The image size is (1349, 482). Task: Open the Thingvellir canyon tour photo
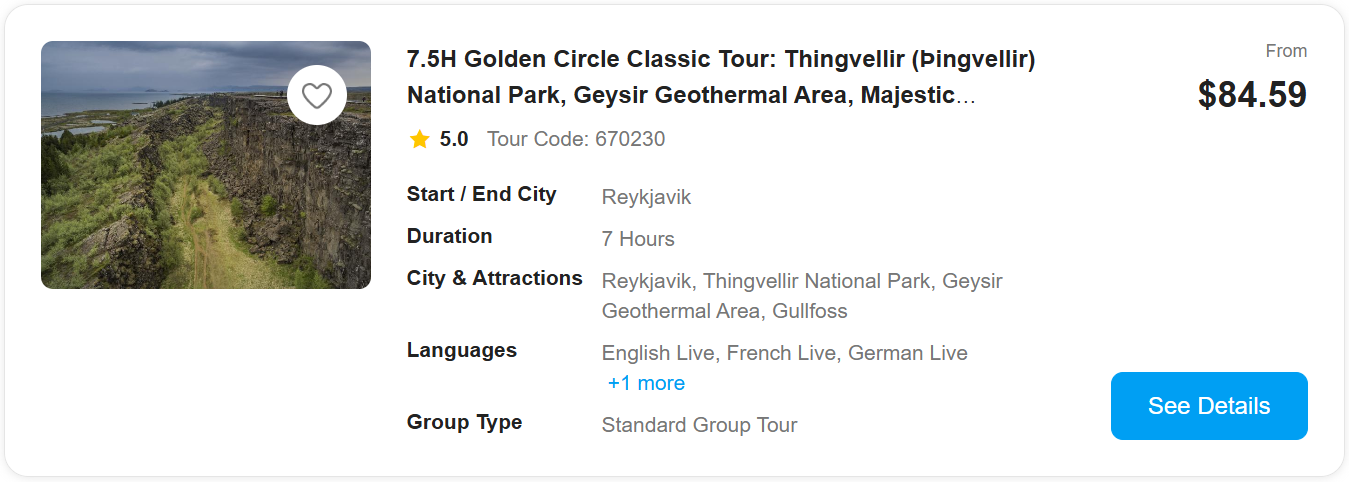coord(180,190)
